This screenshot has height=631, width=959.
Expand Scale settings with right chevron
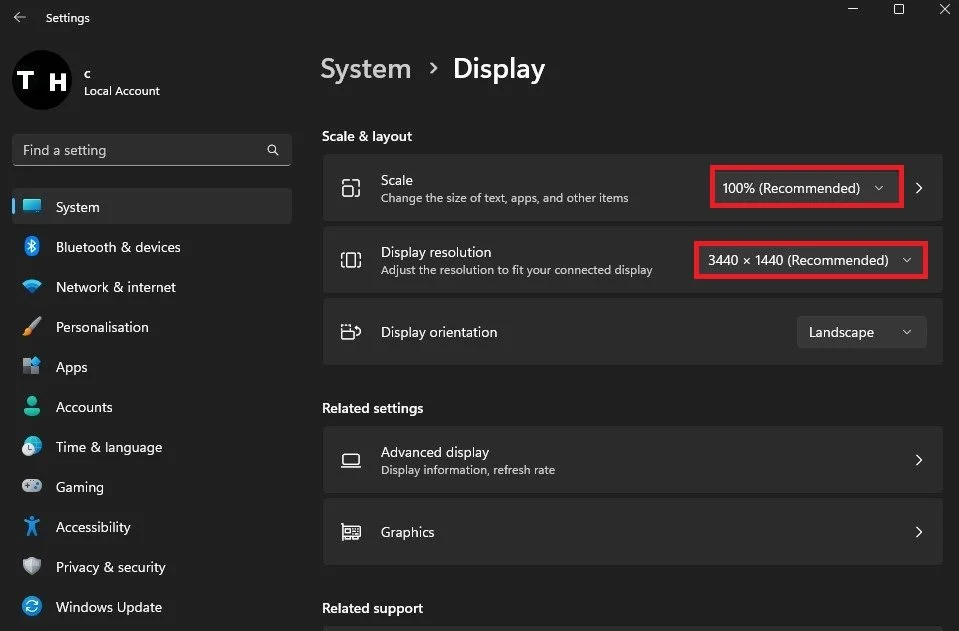pyautogui.click(x=919, y=188)
